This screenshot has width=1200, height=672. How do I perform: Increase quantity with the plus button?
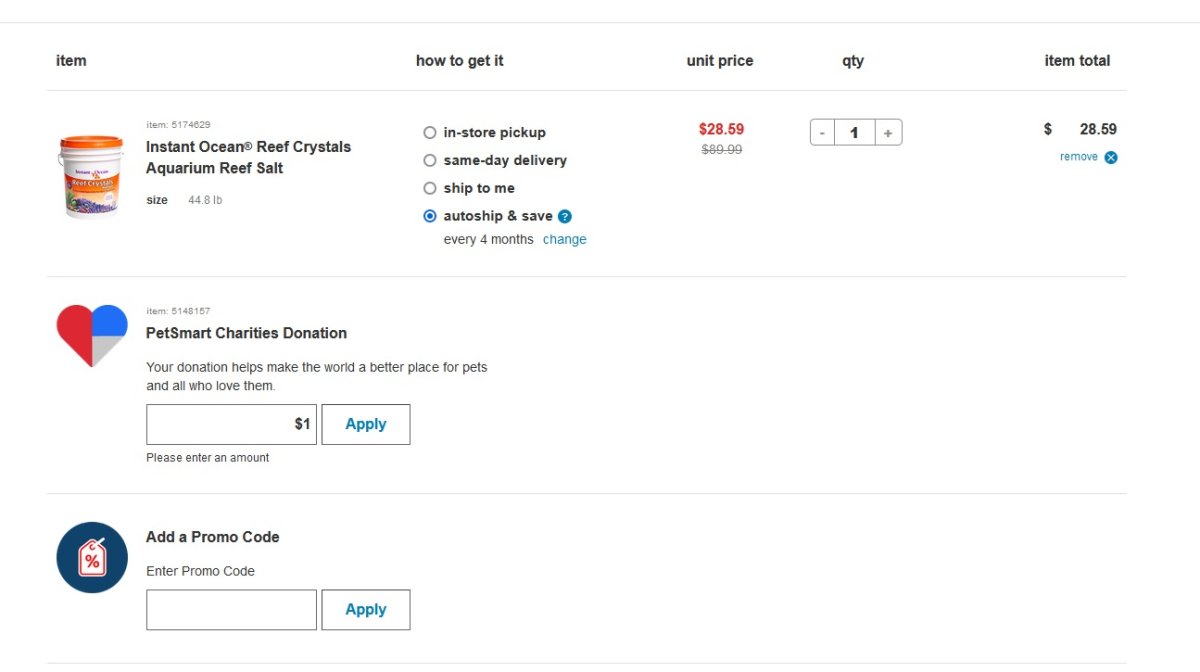888,132
